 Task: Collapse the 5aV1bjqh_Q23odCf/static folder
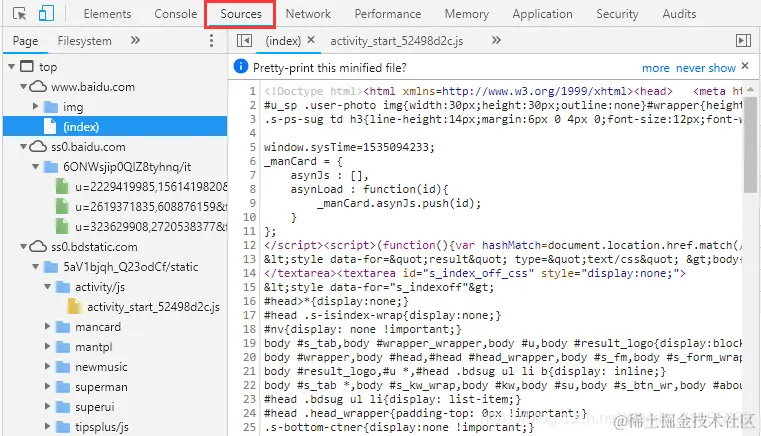35,267
